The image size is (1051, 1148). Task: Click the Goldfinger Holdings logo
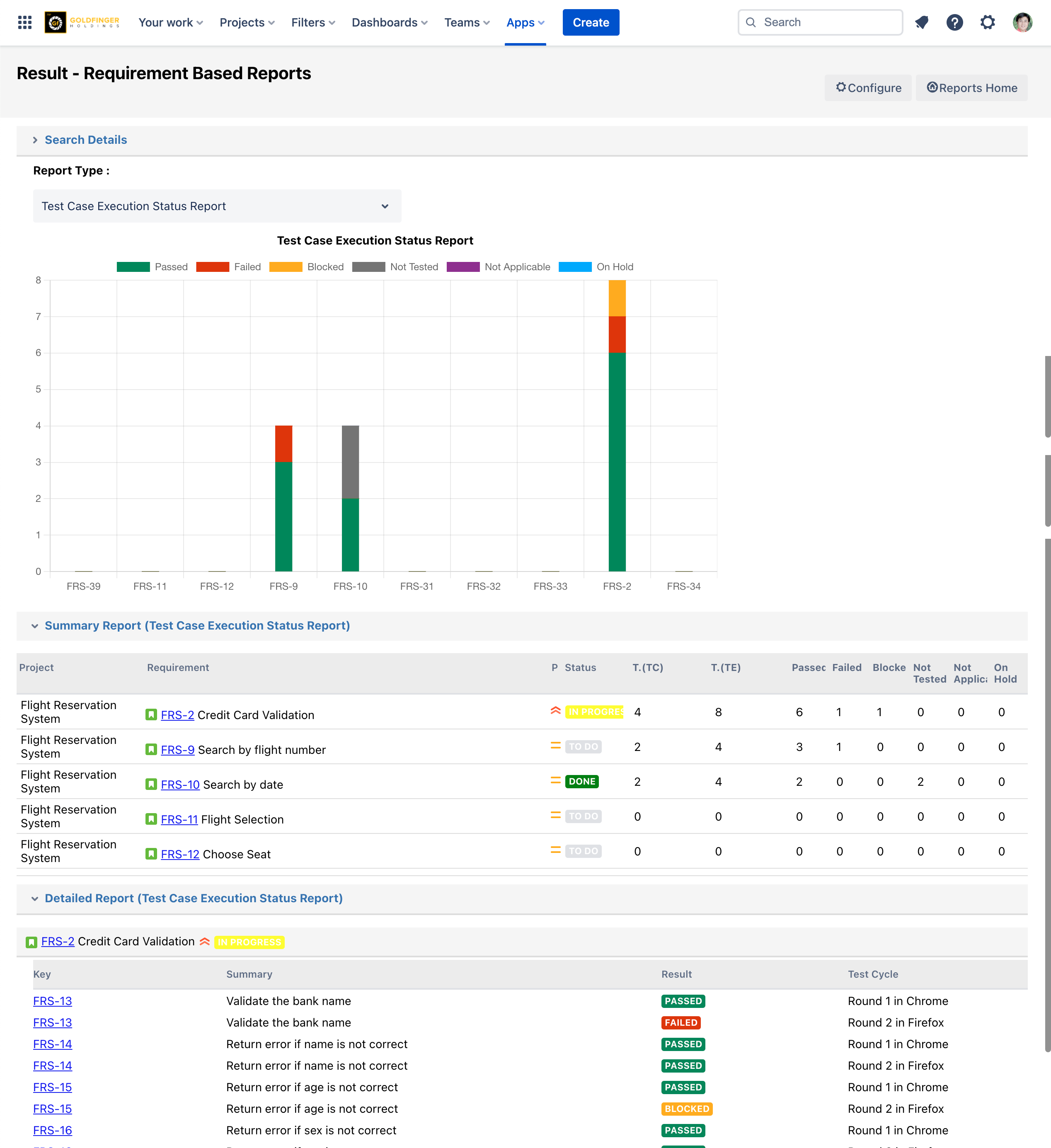[x=82, y=22]
